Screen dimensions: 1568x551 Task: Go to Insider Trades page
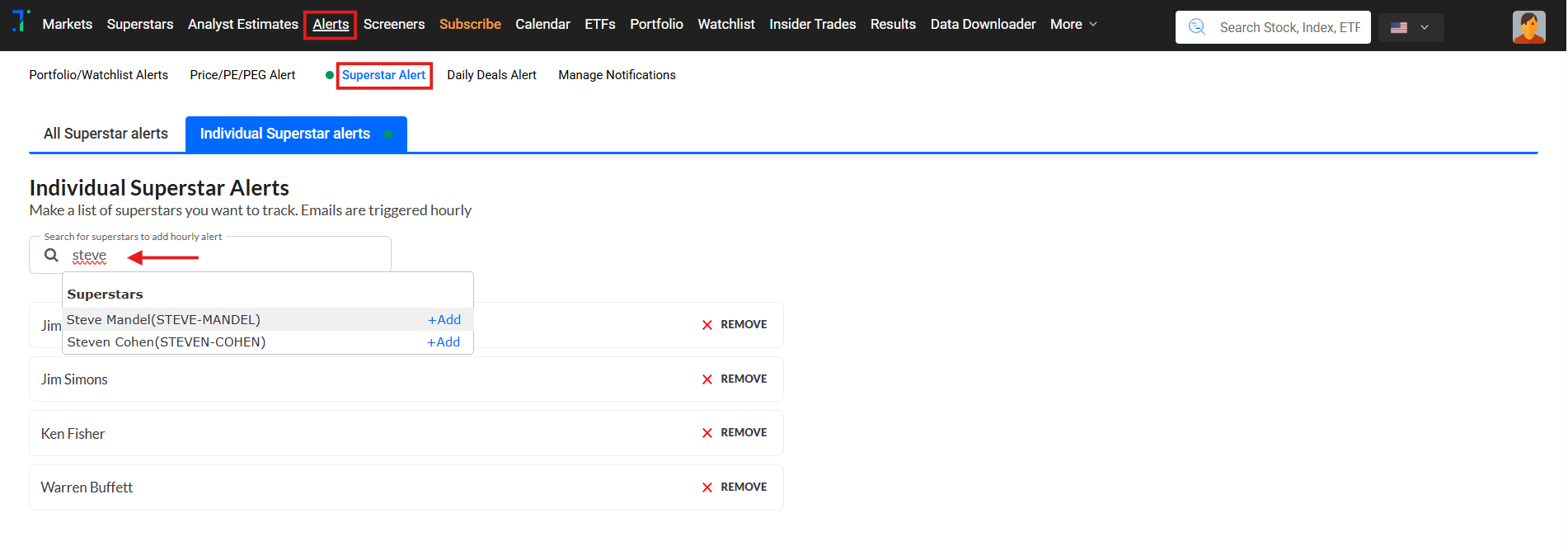coord(812,25)
